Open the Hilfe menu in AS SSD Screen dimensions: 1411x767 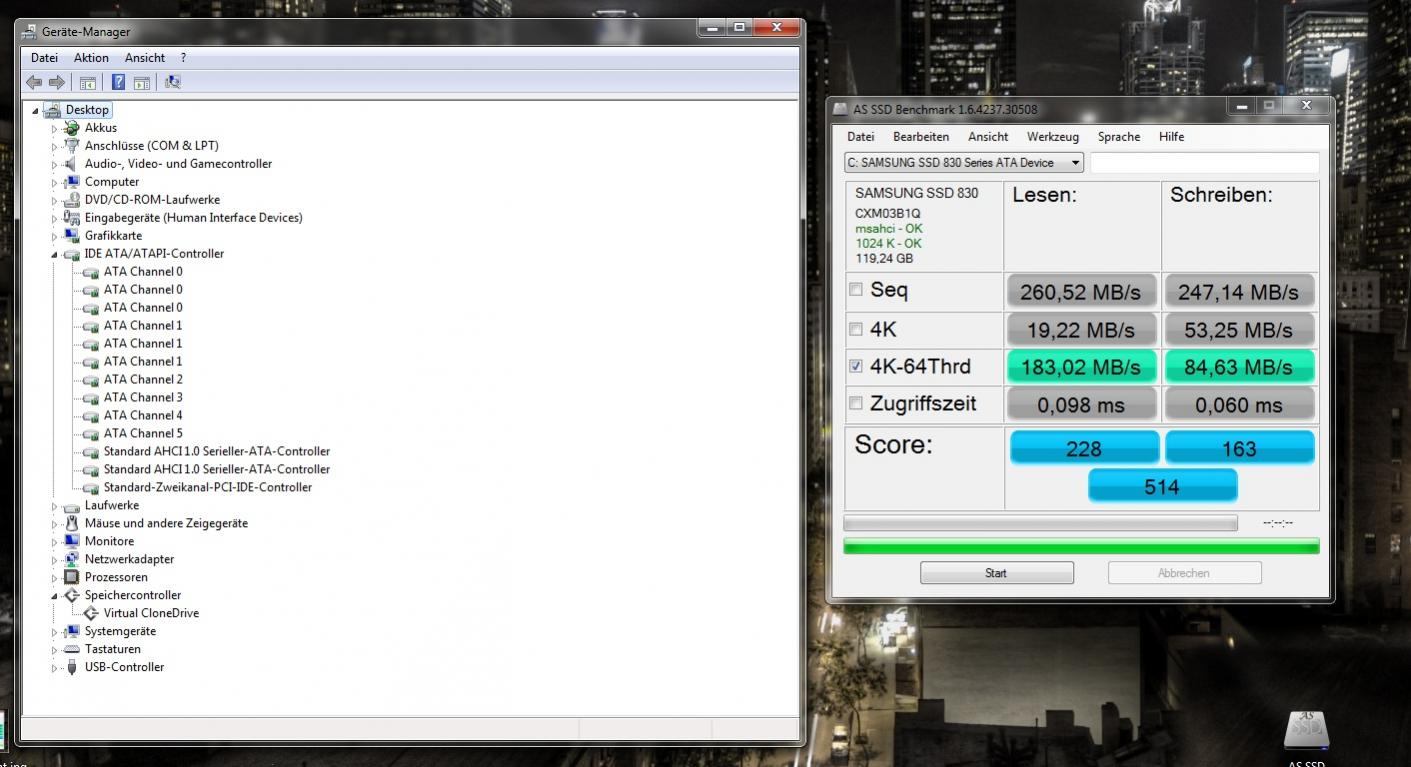(x=1171, y=137)
